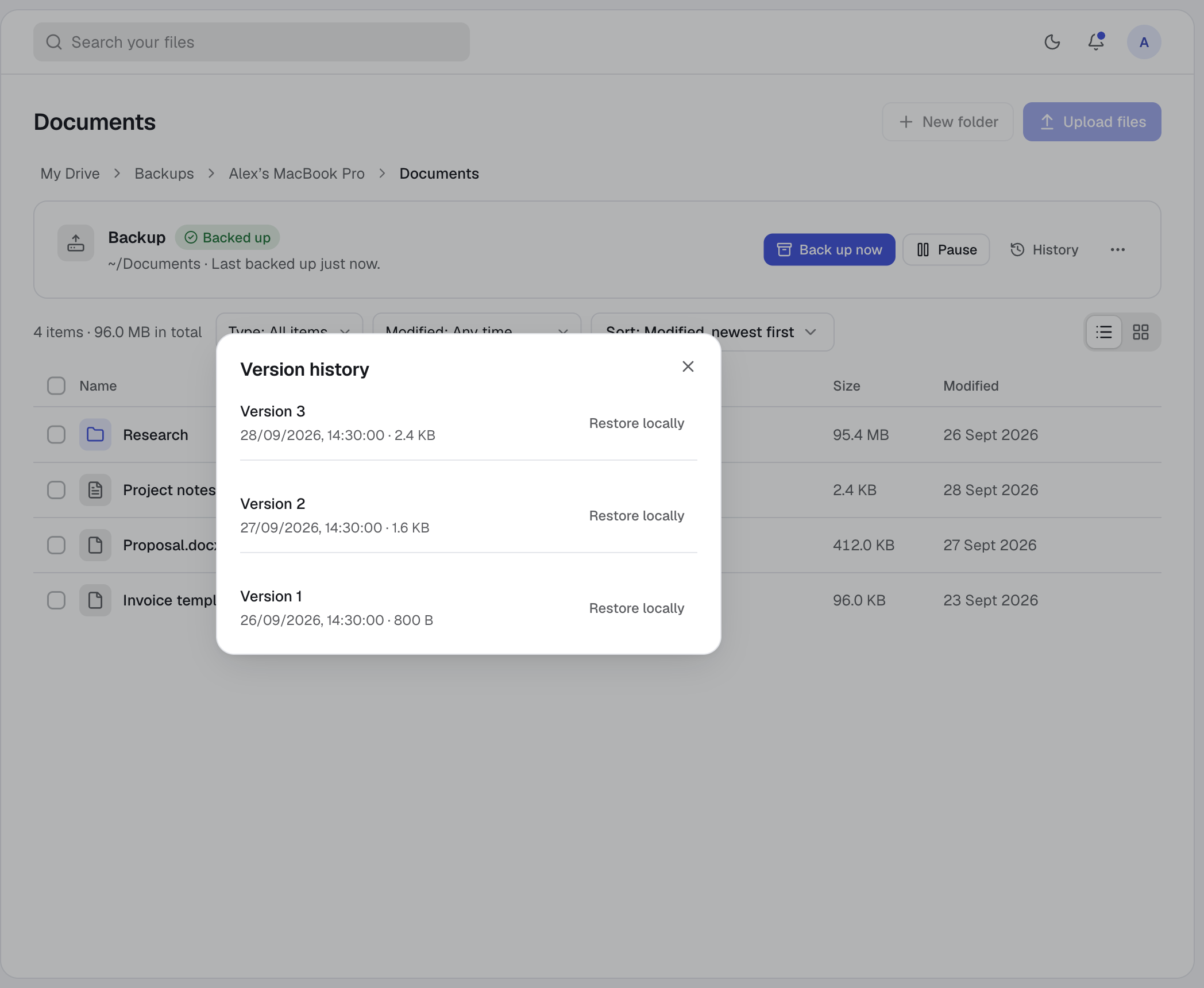Focus the Search your files field
Viewport: 1204px width, 988px height.
(252, 42)
